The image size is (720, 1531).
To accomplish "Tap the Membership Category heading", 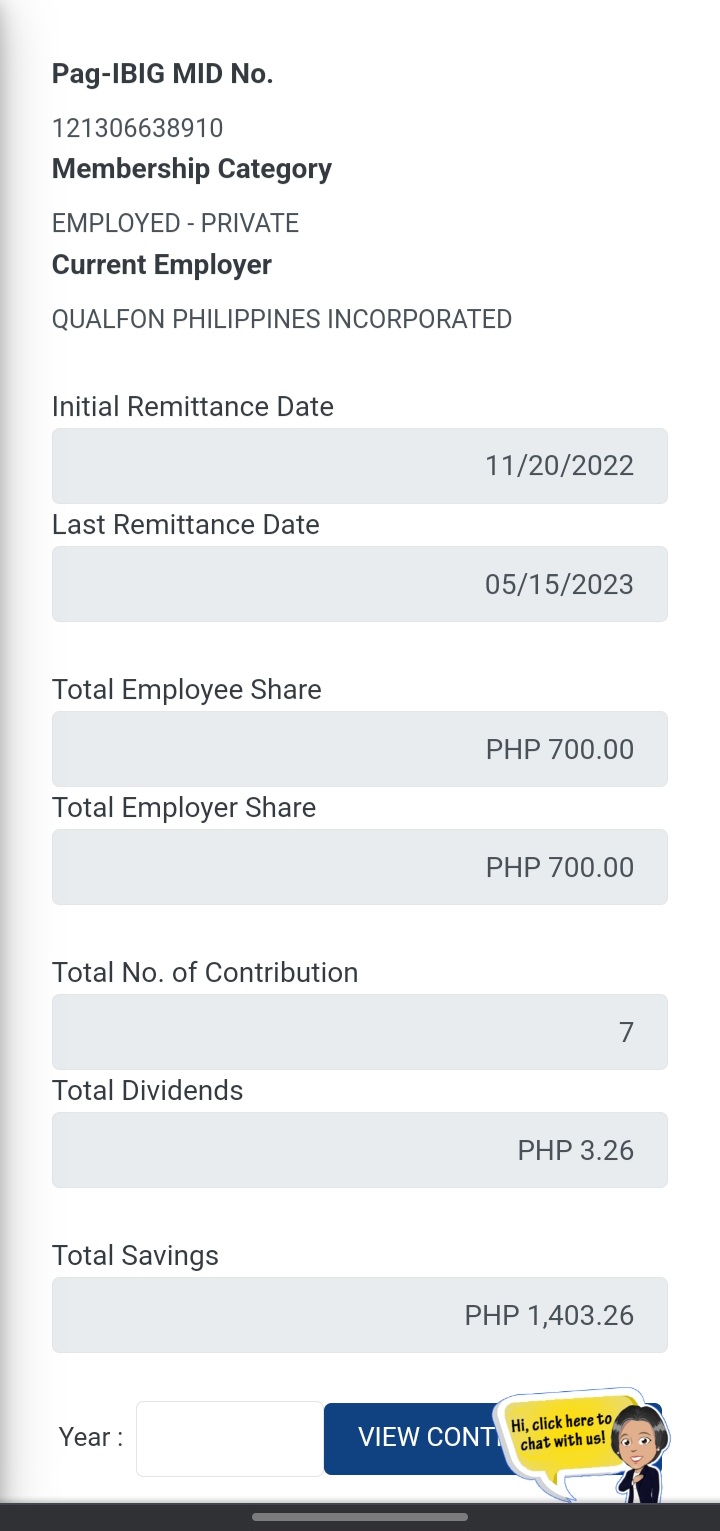I will [x=191, y=169].
